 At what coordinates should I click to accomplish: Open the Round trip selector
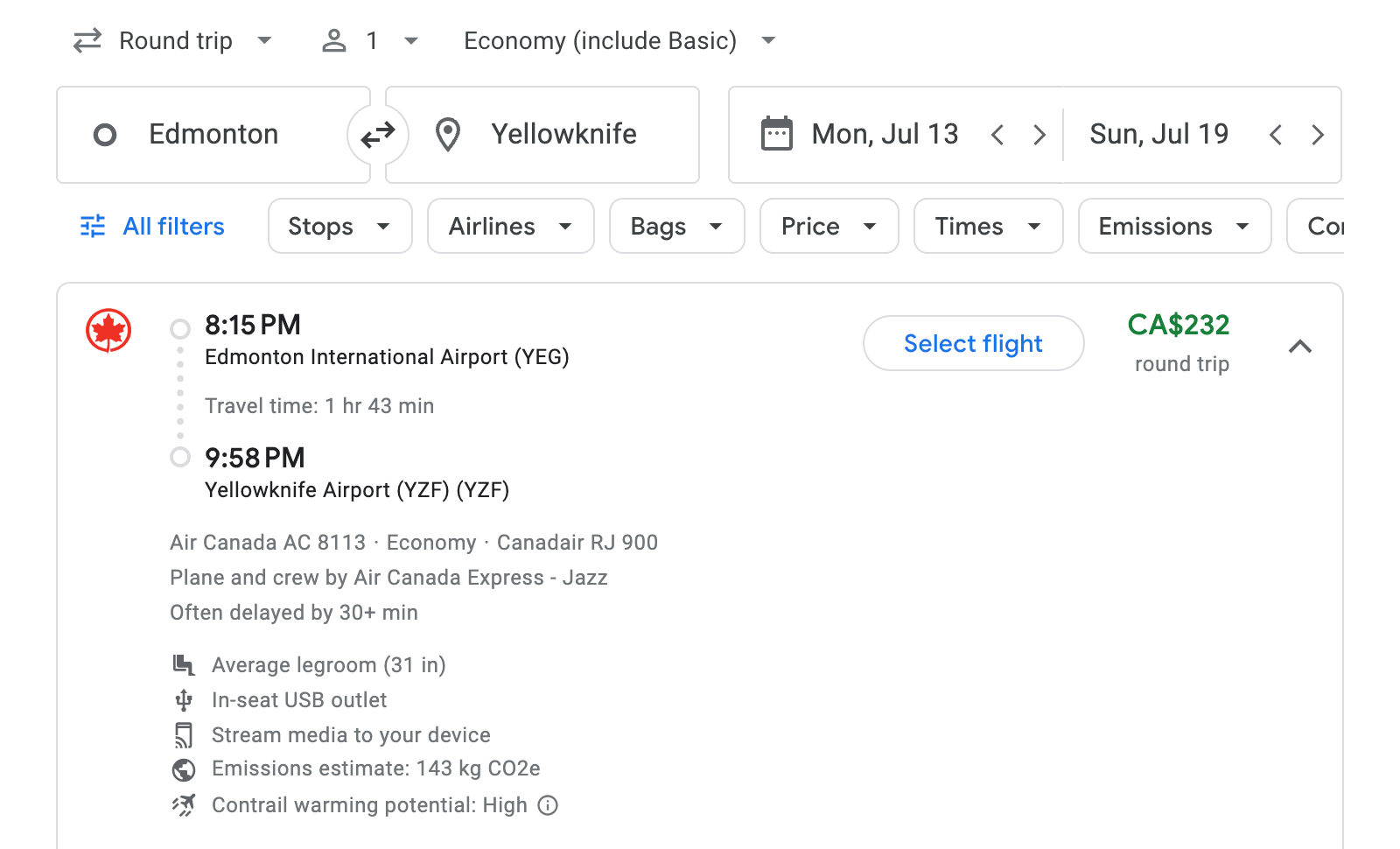click(x=174, y=40)
